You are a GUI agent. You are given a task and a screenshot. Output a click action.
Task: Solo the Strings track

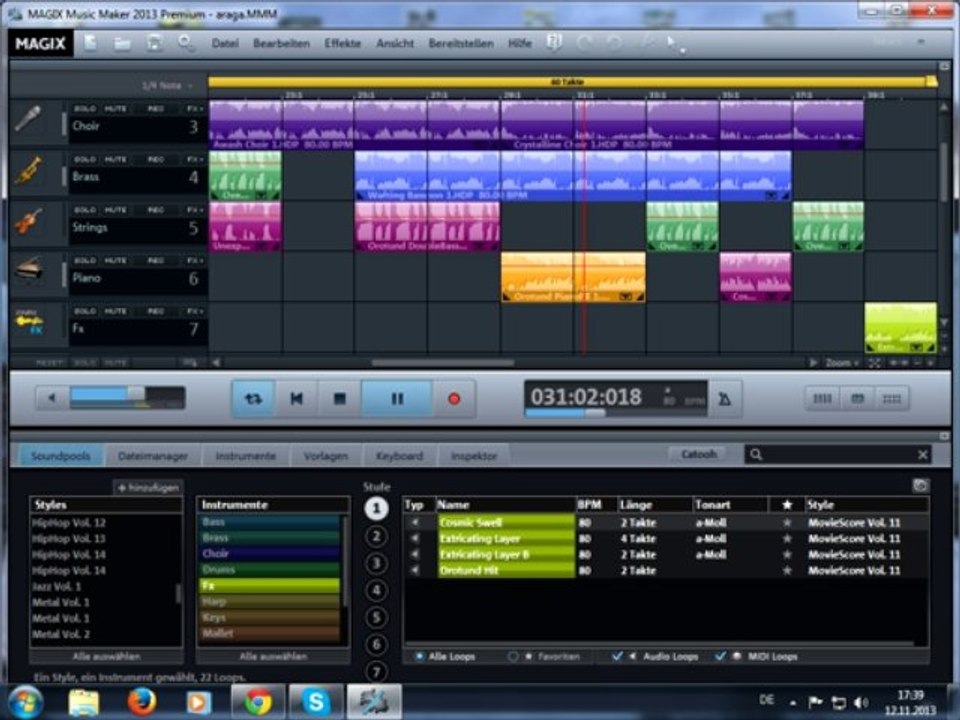(84, 210)
